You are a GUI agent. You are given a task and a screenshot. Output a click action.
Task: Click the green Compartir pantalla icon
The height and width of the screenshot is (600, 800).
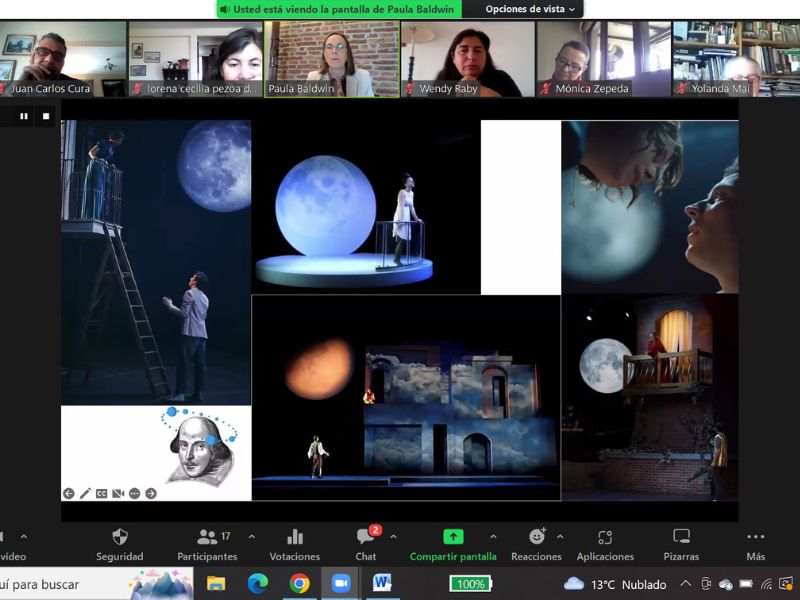coord(453,537)
